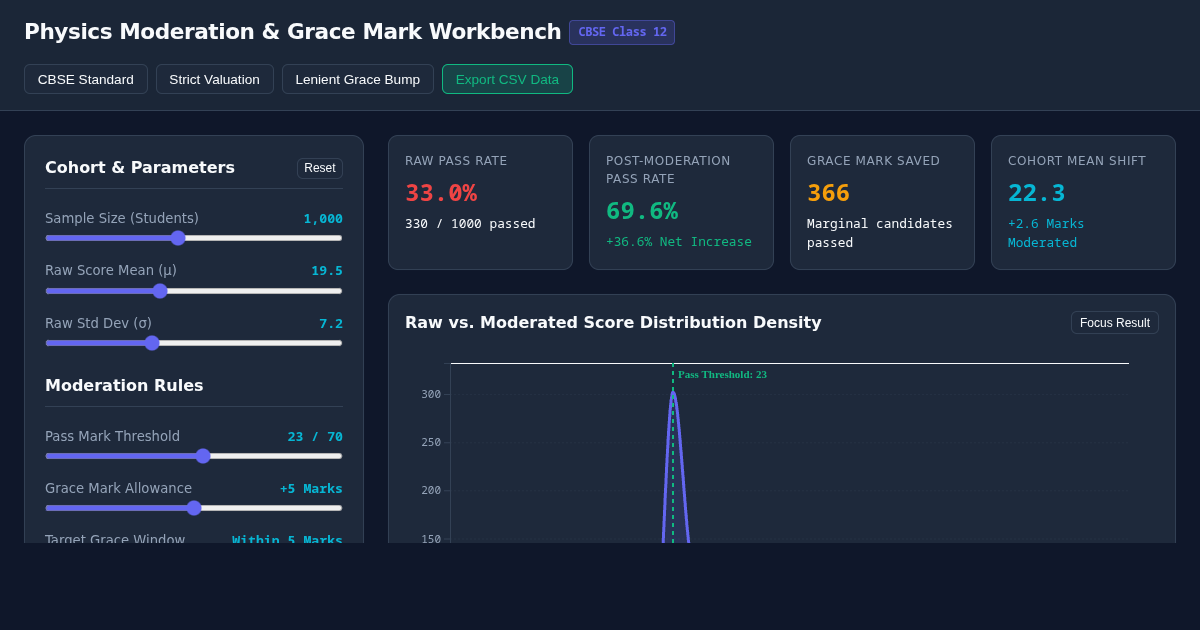Click '+36.6% Net Increase' text
Screen dimensions: 1200x630
(679, 241)
